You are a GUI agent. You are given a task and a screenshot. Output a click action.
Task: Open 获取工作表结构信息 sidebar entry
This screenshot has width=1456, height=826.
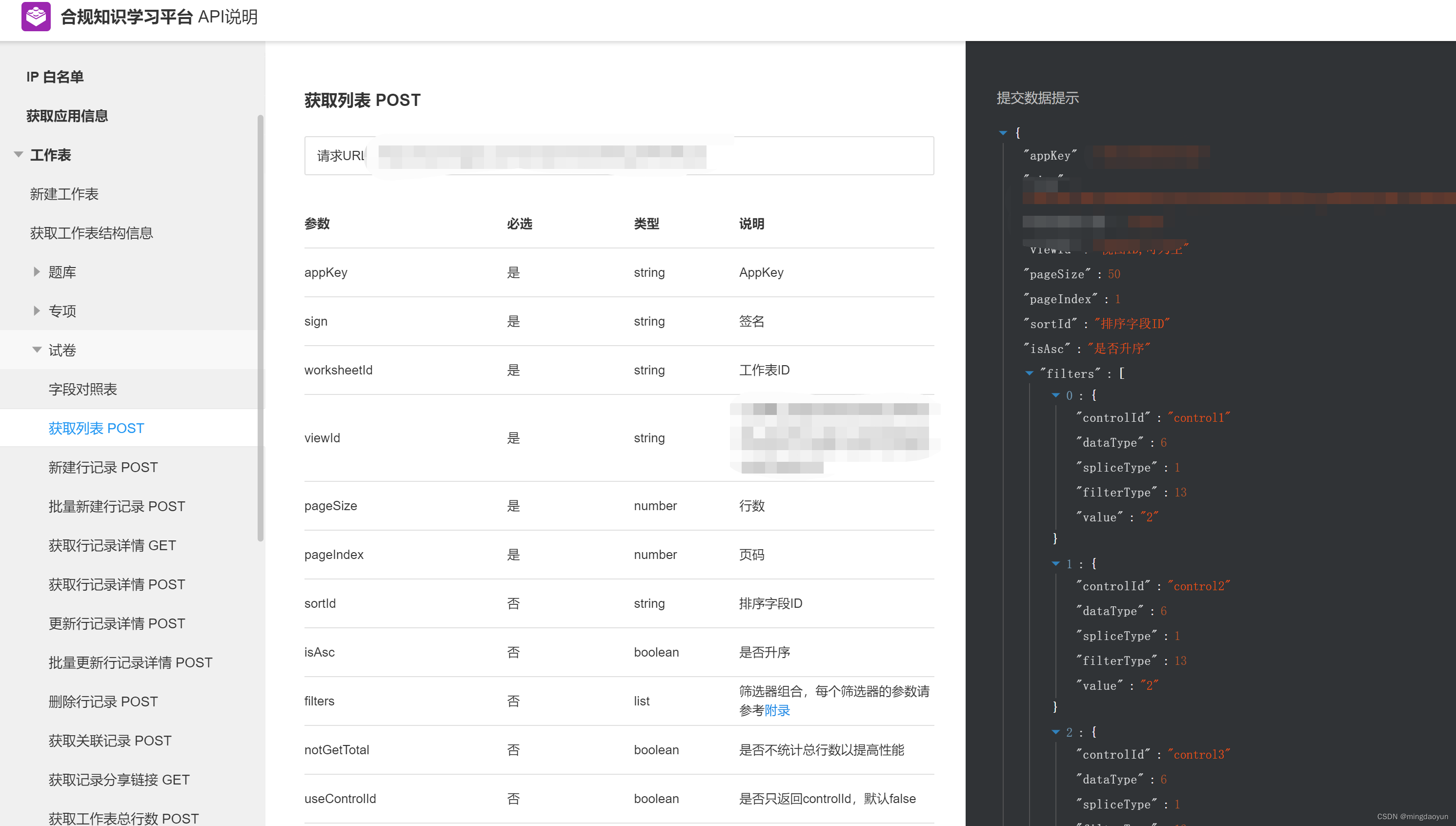coord(91,233)
